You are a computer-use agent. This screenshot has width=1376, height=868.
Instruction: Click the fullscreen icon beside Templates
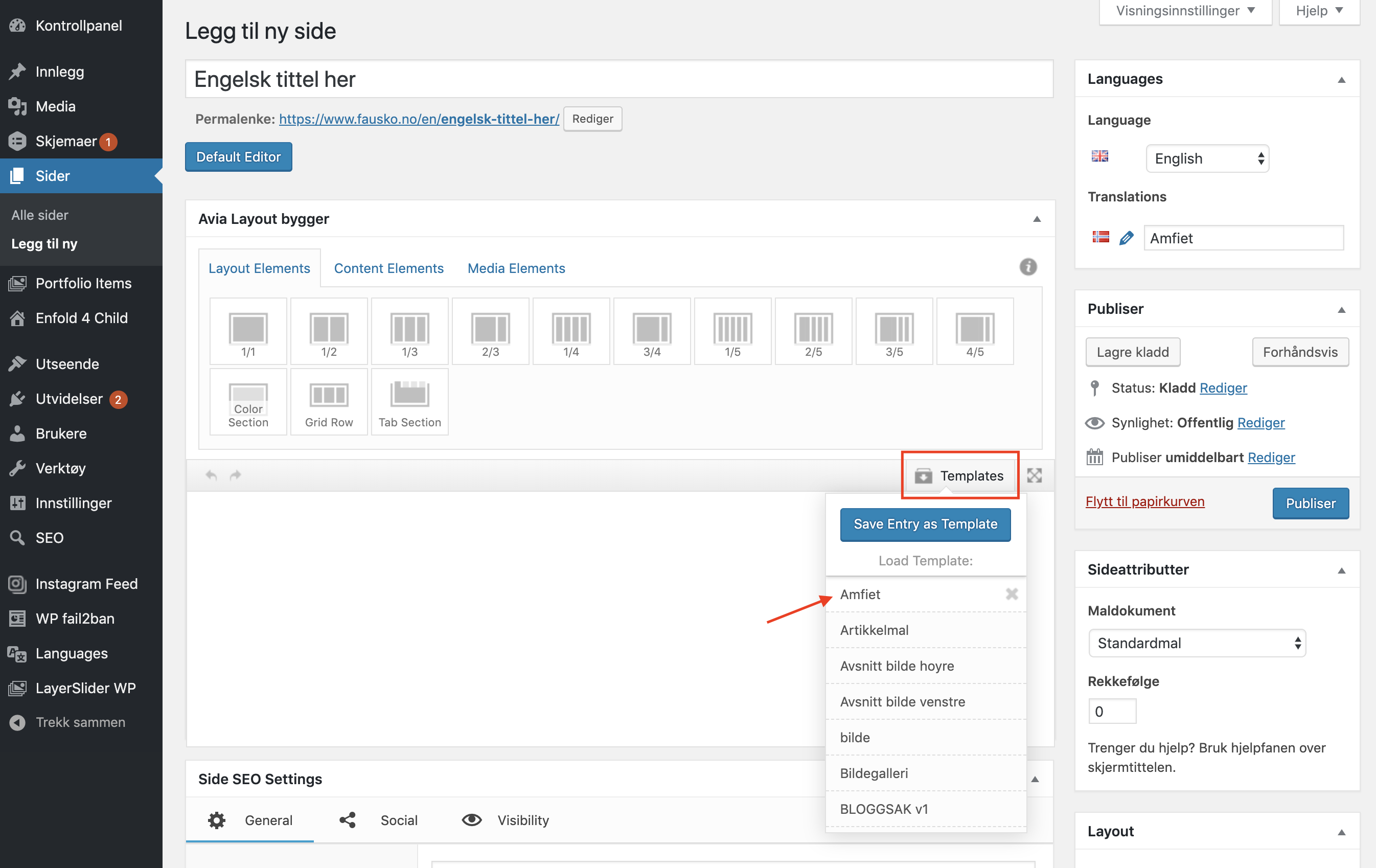[x=1034, y=475]
